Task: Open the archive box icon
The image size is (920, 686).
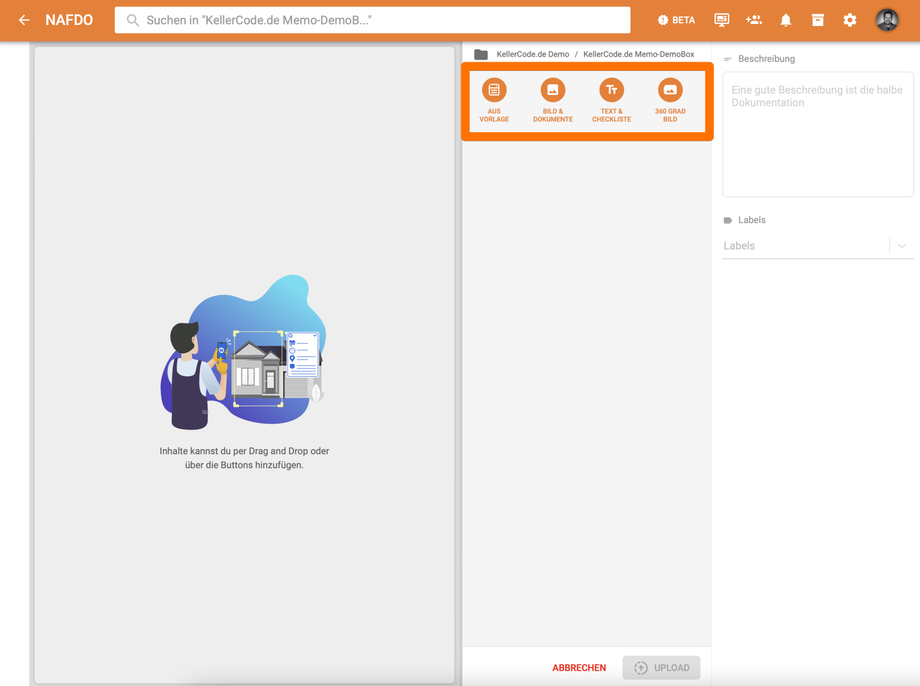Action: (x=817, y=20)
